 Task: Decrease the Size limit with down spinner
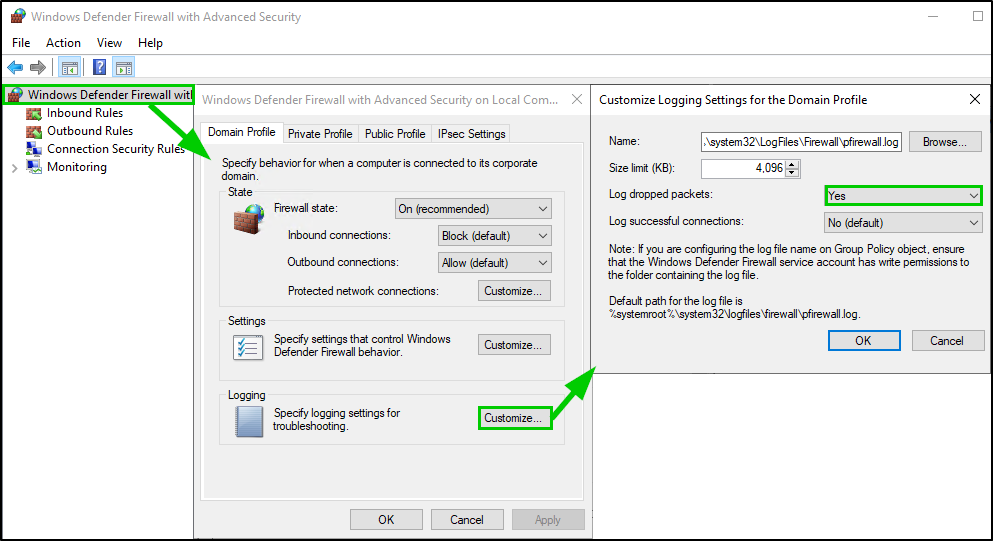792,173
